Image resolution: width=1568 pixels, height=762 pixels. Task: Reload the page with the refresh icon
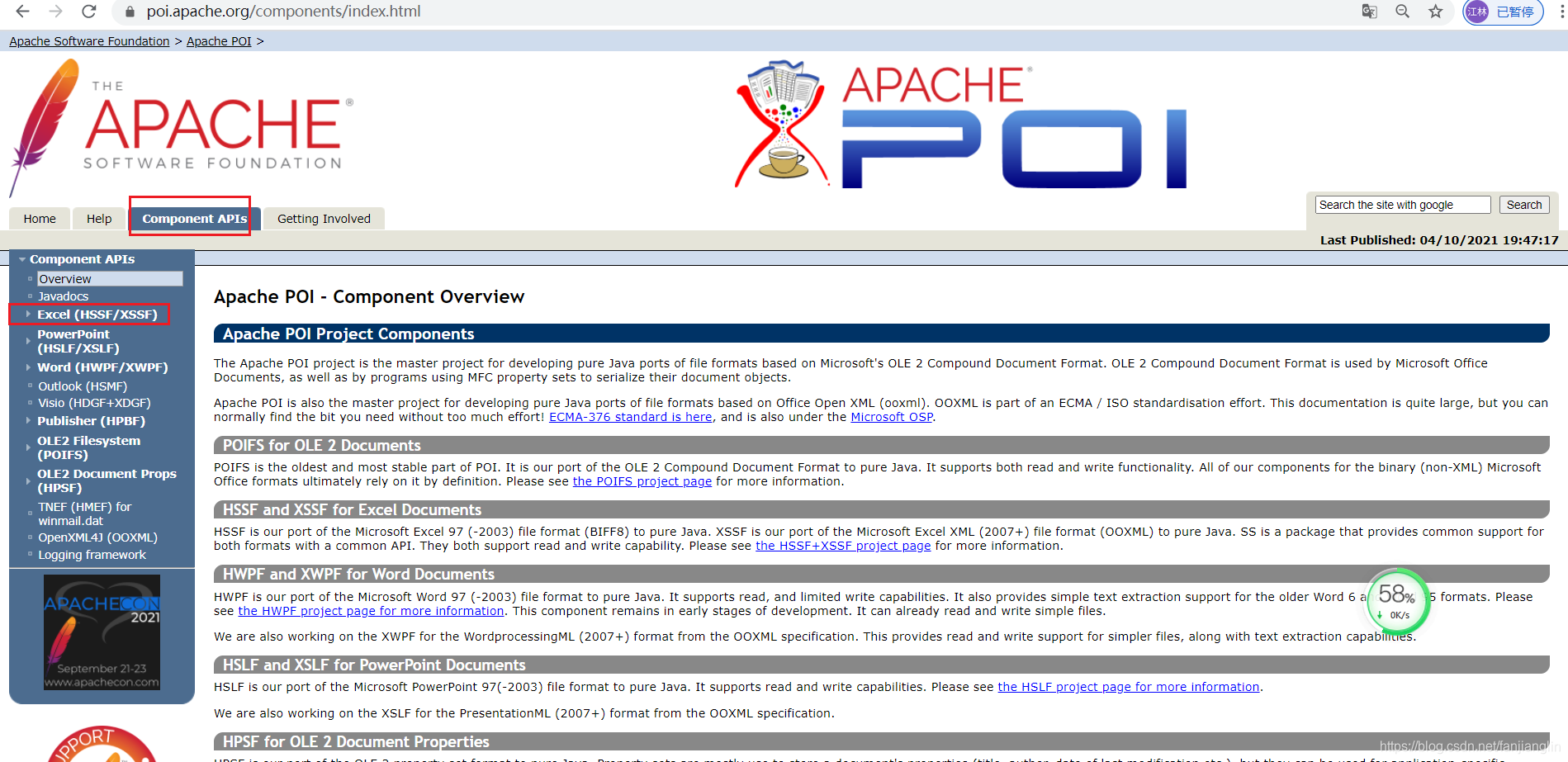coord(88,12)
